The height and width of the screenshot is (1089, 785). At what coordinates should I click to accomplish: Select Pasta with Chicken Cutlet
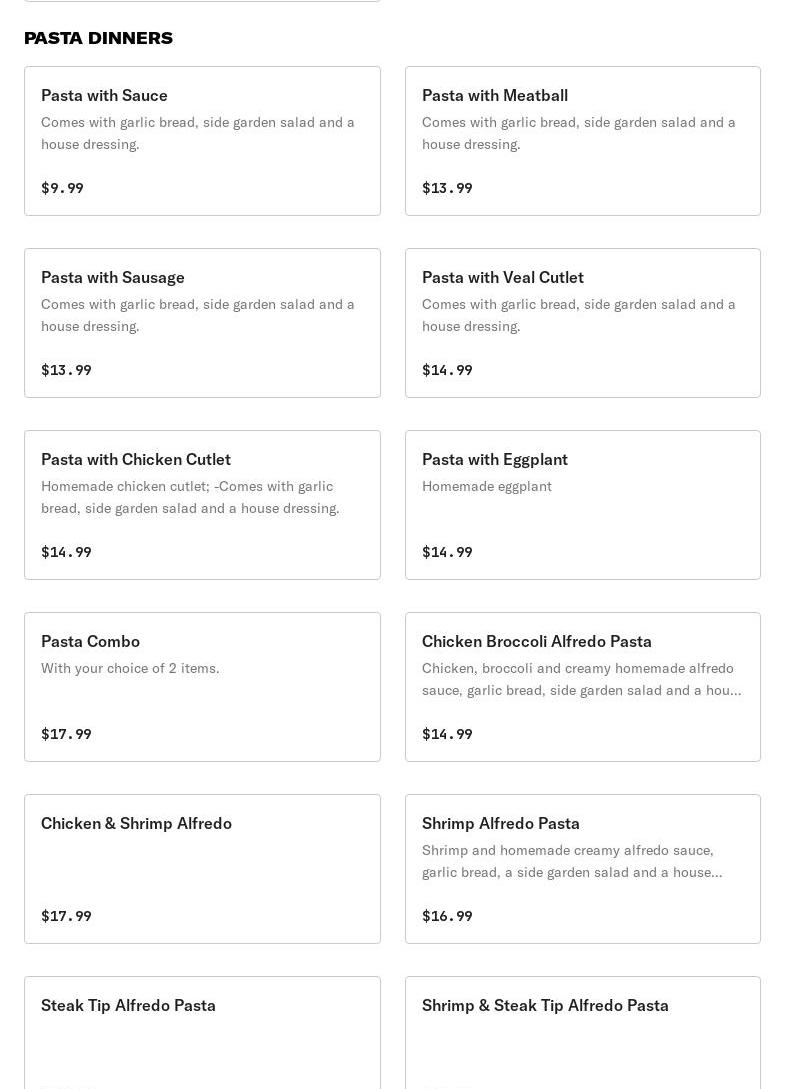[x=202, y=505]
